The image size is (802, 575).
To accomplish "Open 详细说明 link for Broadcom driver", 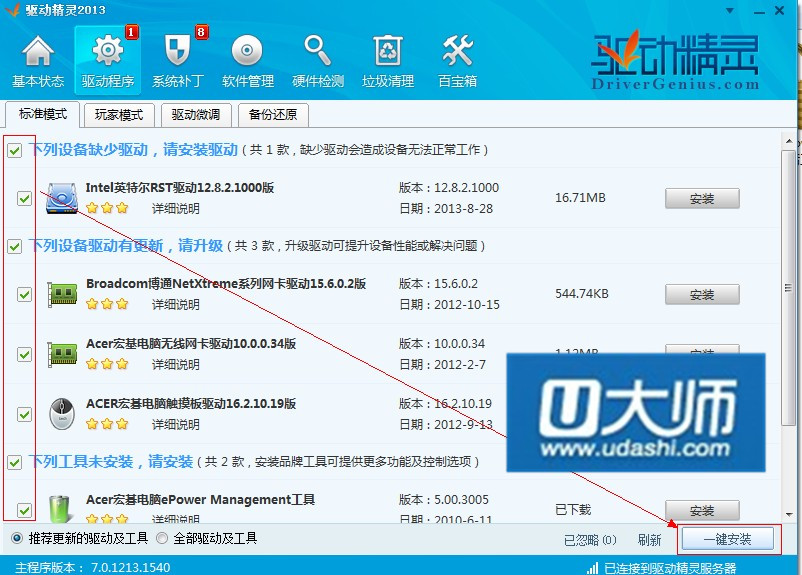I will (x=175, y=305).
